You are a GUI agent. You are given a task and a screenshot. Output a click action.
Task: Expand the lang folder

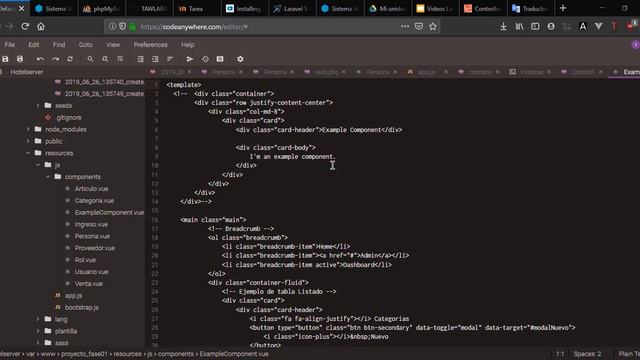[38, 319]
